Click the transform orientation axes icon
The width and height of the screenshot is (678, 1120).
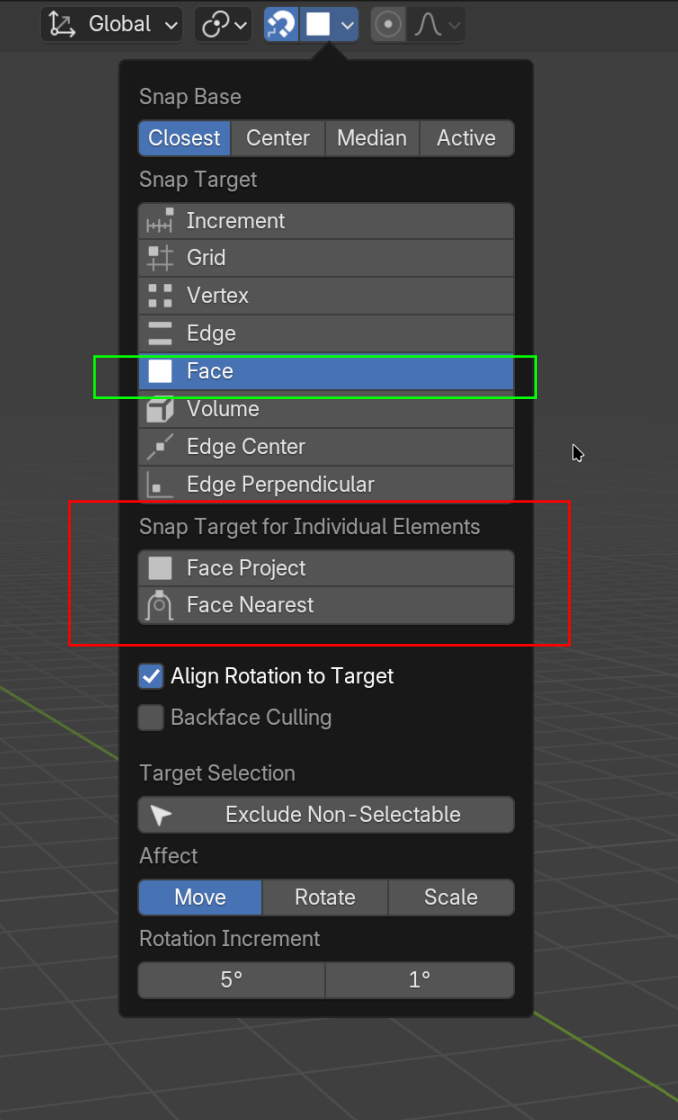[62, 24]
